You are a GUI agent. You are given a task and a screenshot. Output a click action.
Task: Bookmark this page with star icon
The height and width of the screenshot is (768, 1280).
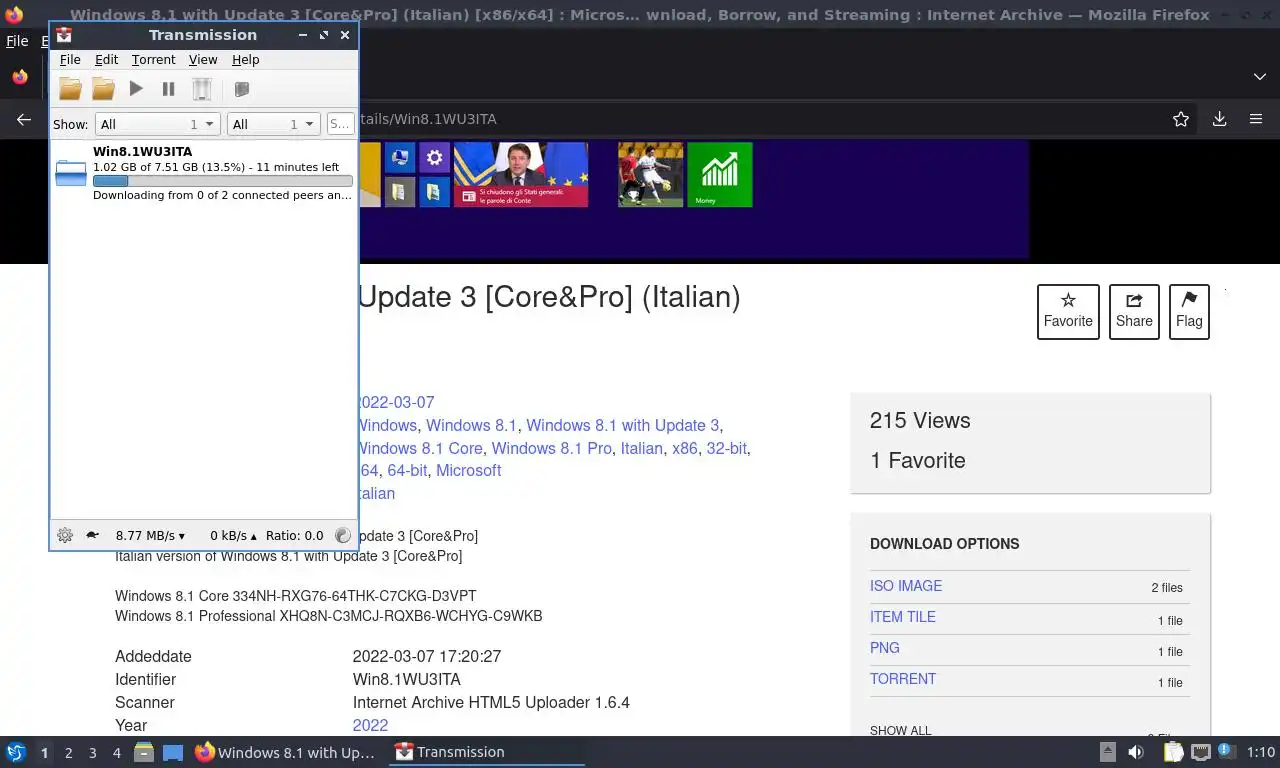pyautogui.click(x=1181, y=119)
